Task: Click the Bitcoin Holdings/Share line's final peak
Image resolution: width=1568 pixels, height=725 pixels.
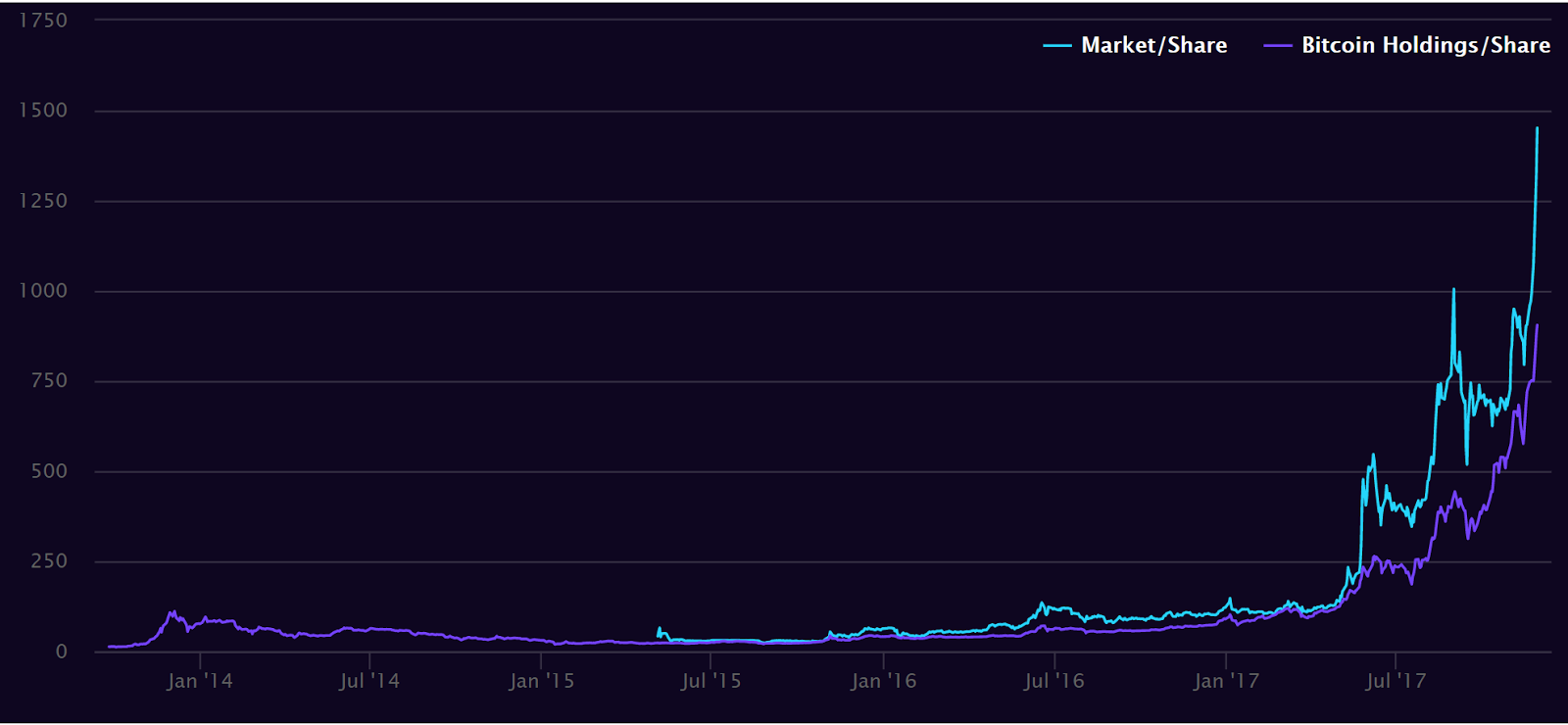Action: (x=1537, y=325)
